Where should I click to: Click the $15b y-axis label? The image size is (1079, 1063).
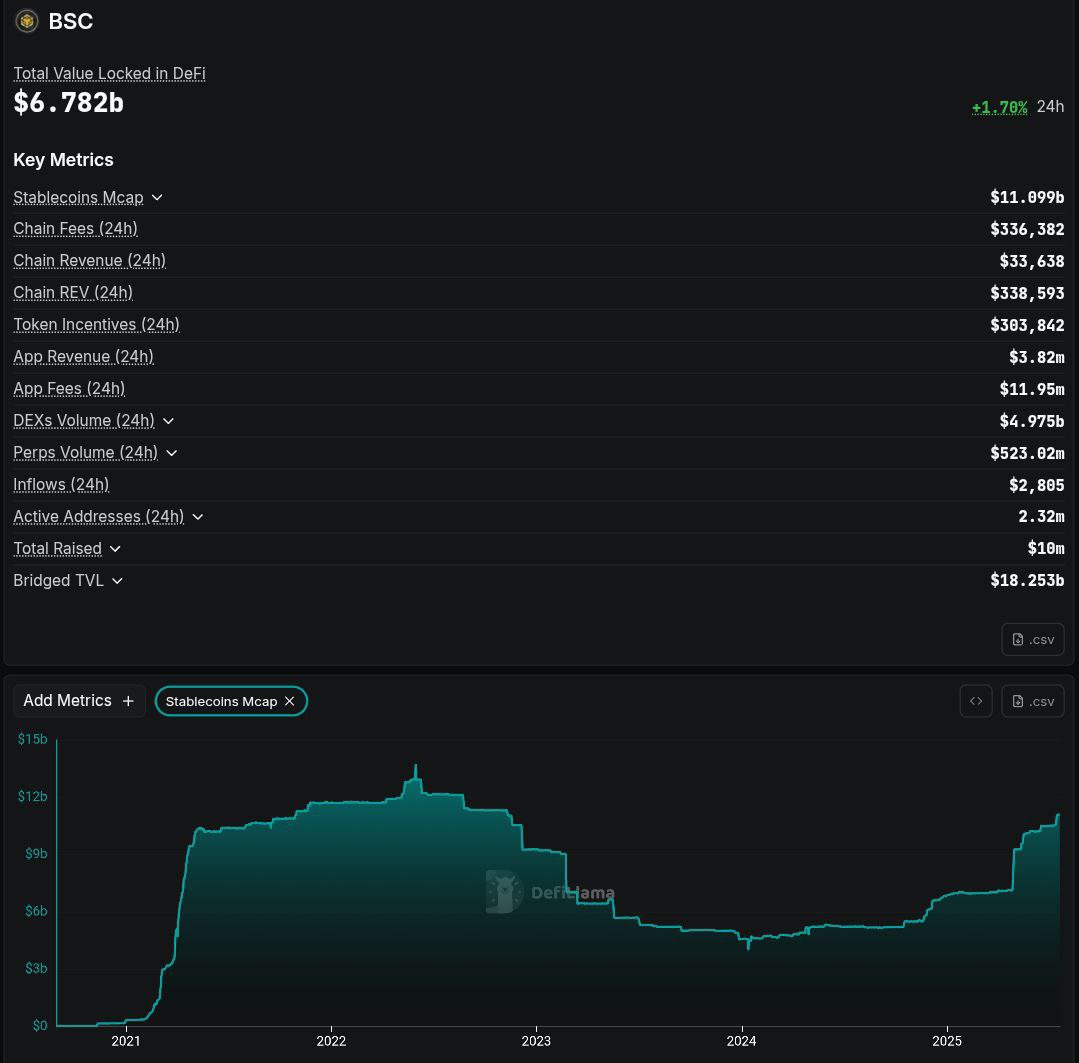pyautogui.click(x=32, y=739)
